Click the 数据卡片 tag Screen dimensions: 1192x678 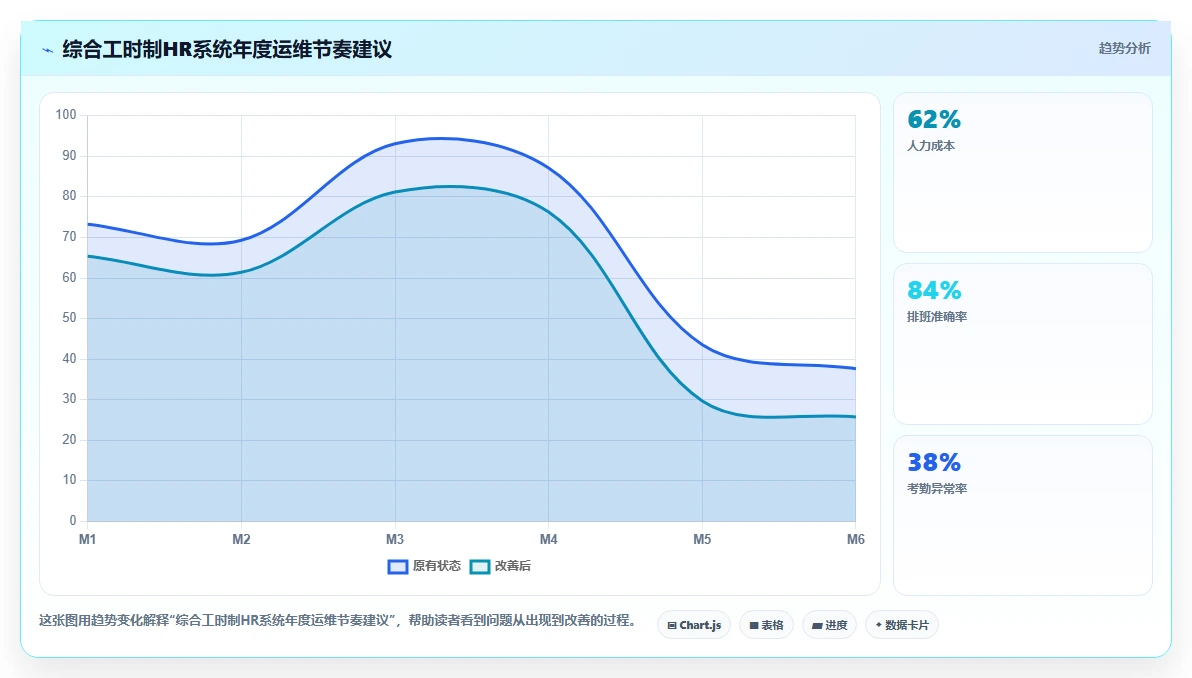[902, 625]
